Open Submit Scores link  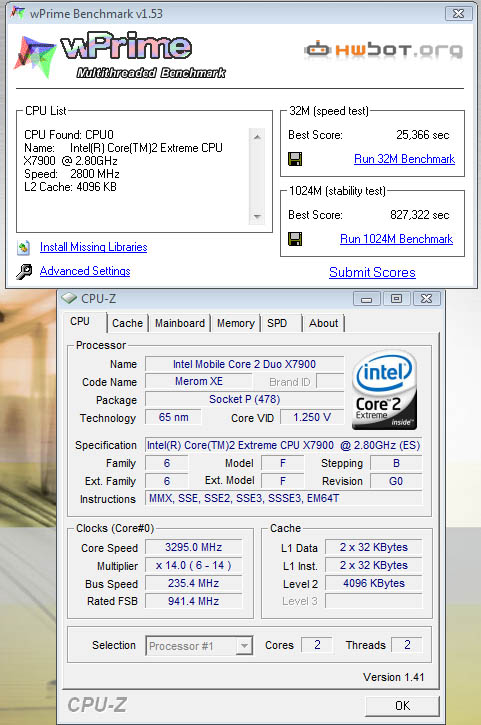point(372,272)
